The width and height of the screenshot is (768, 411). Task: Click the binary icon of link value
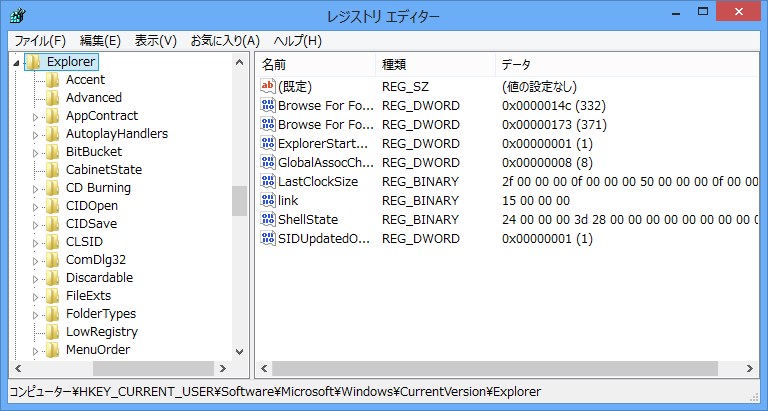pyautogui.click(x=268, y=201)
